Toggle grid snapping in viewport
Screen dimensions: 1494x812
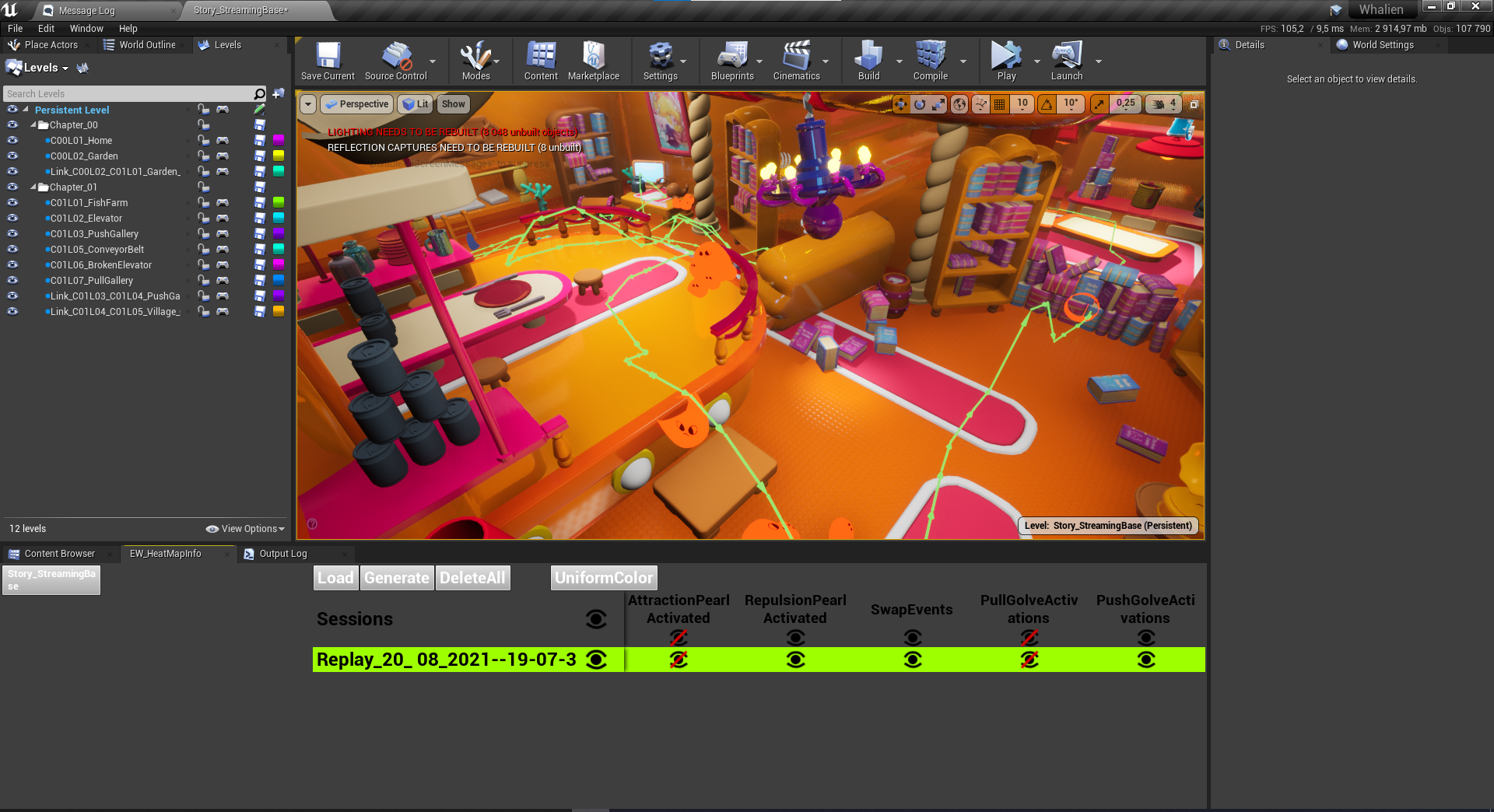(x=1001, y=104)
